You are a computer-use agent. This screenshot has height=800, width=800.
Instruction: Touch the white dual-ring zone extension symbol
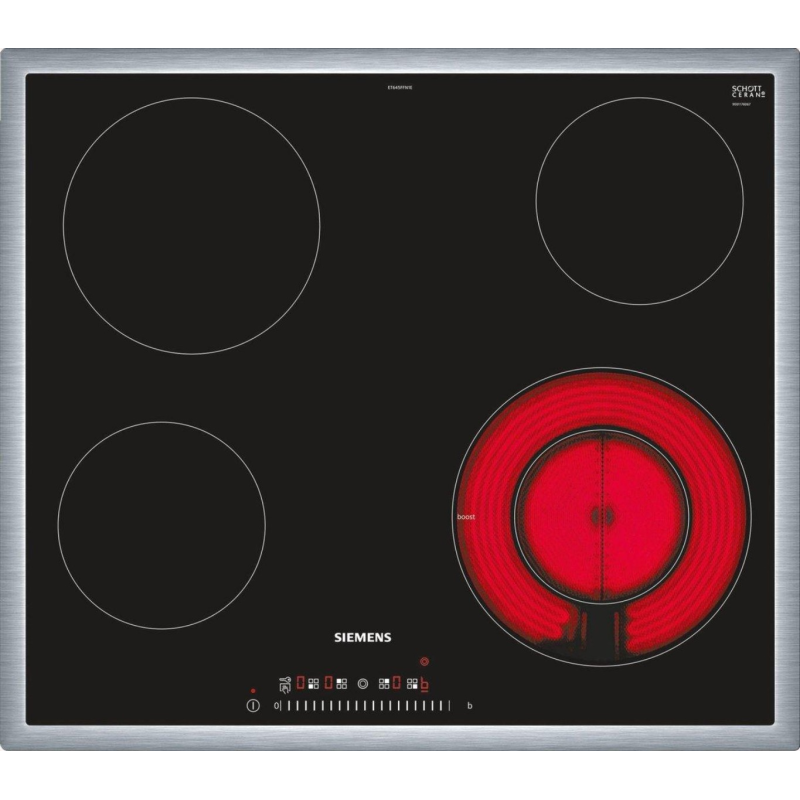point(362,684)
